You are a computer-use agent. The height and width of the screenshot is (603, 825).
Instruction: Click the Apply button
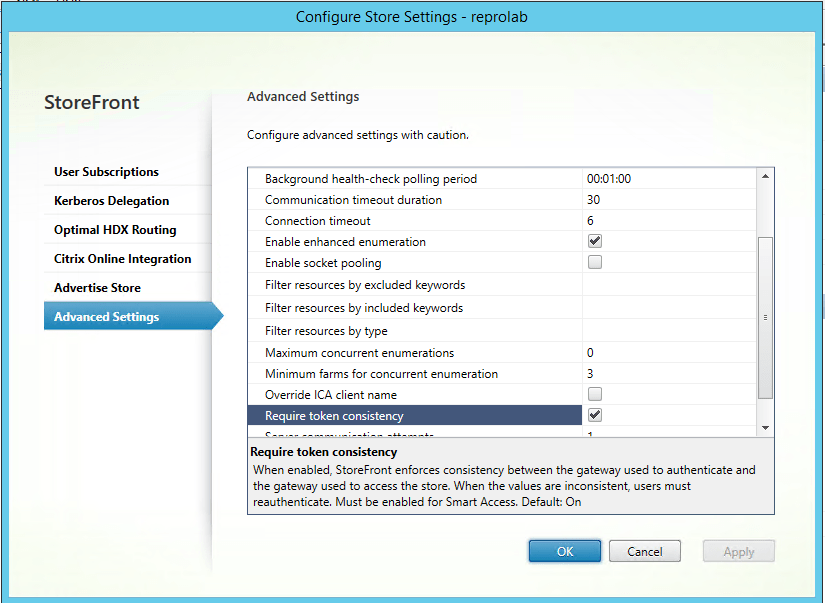pyautogui.click(x=739, y=551)
